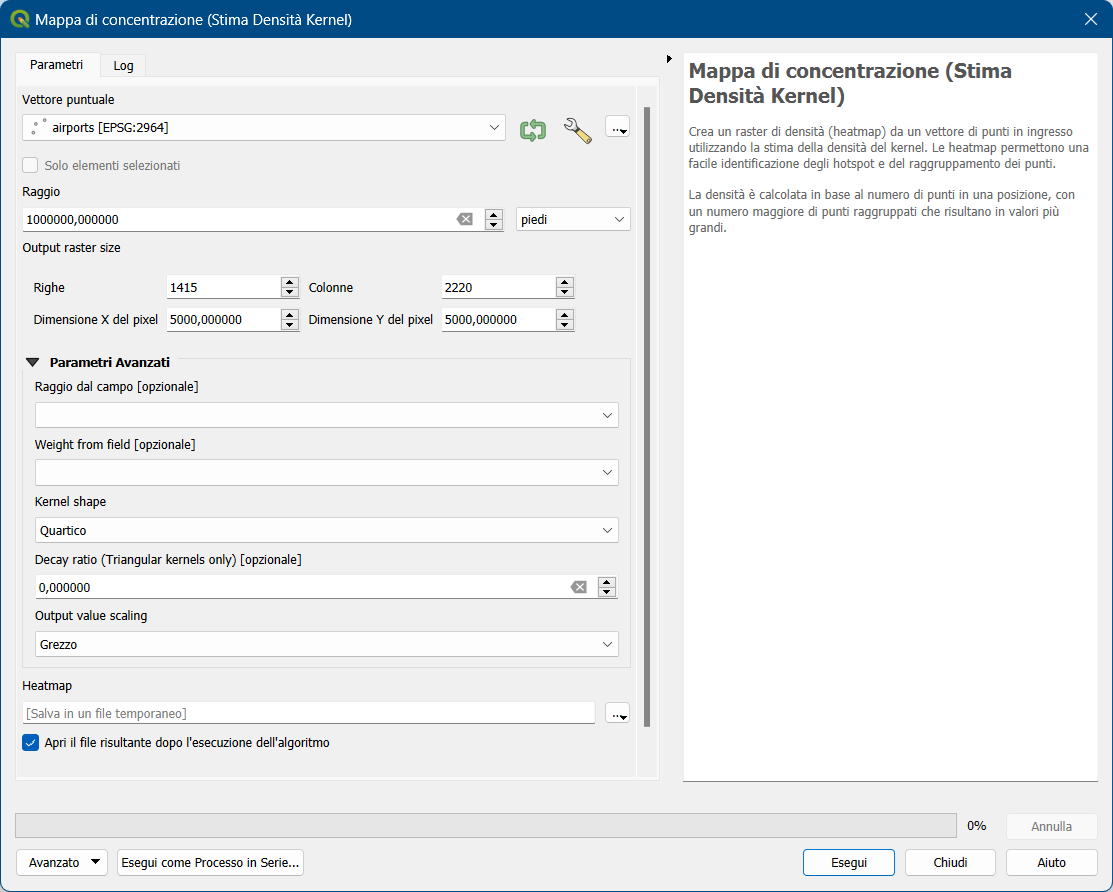Open Raggio dal campo dropdown
This screenshot has width=1113, height=892.
pos(327,415)
